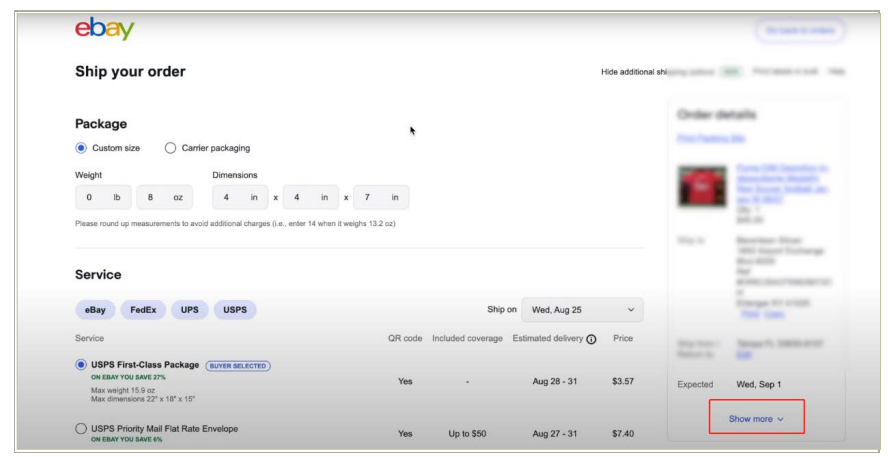Open the Print Packing Slip link
888x457 pixels.
pos(711,138)
